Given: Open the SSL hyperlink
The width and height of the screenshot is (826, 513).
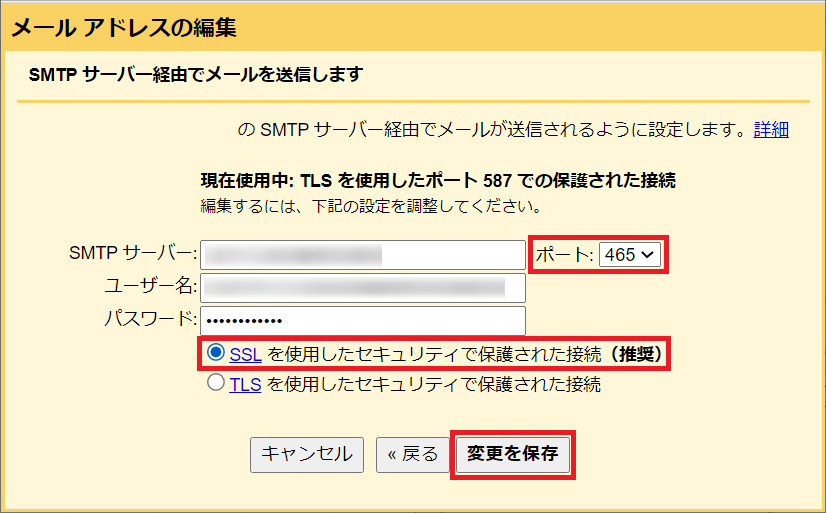Looking at the screenshot, I should tap(245, 353).
